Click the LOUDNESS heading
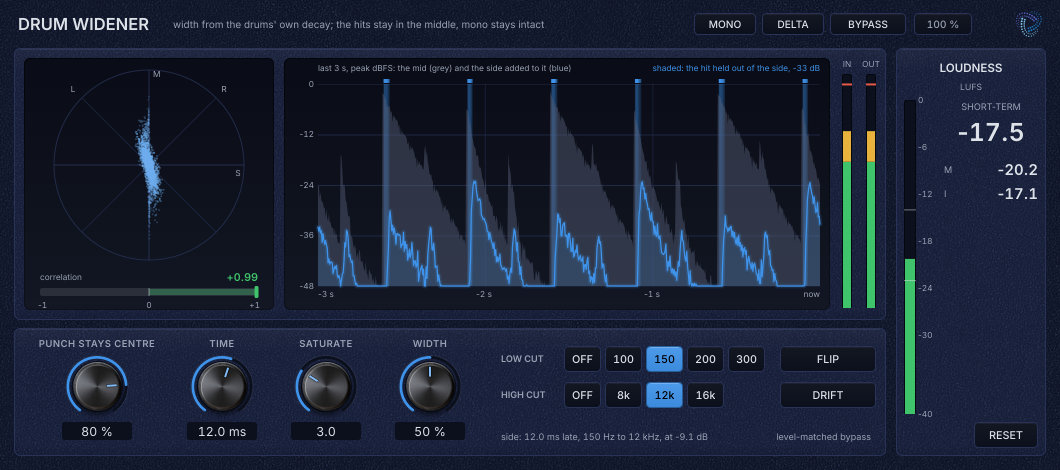This screenshot has width=1060, height=470. pos(971,68)
